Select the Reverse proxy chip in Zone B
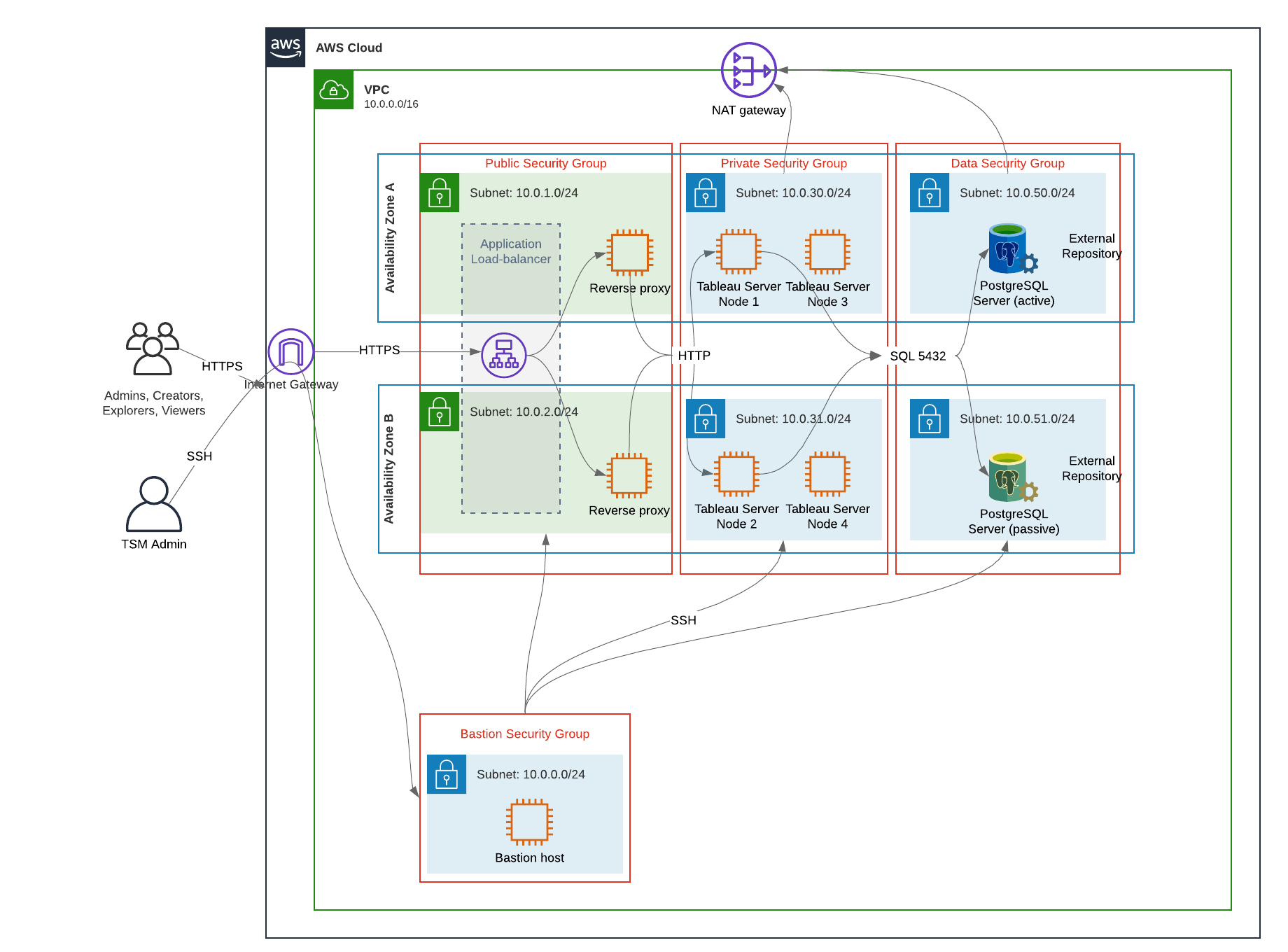1288x952 pixels. (629, 475)
